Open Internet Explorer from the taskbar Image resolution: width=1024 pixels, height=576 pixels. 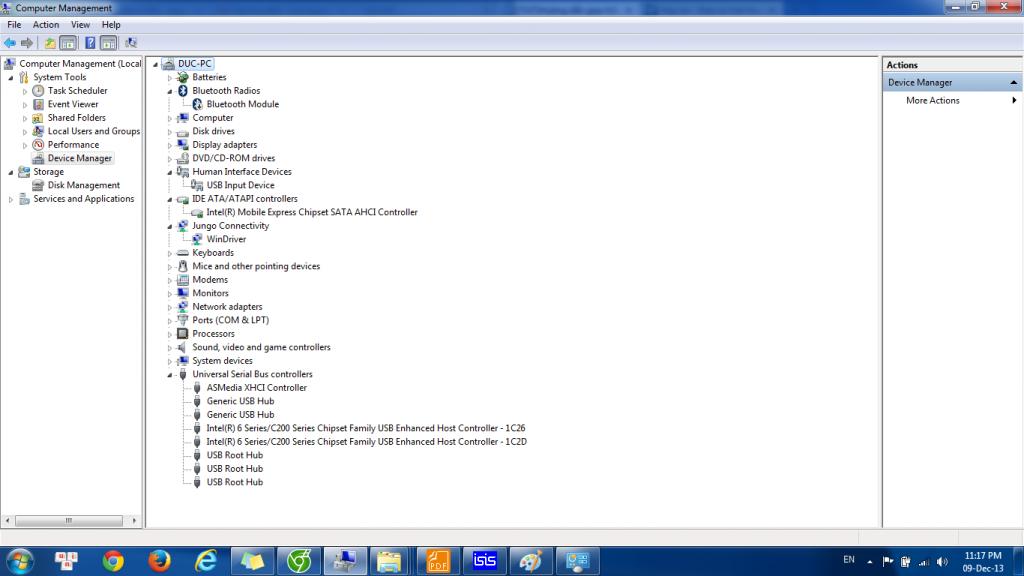point(206,561)
